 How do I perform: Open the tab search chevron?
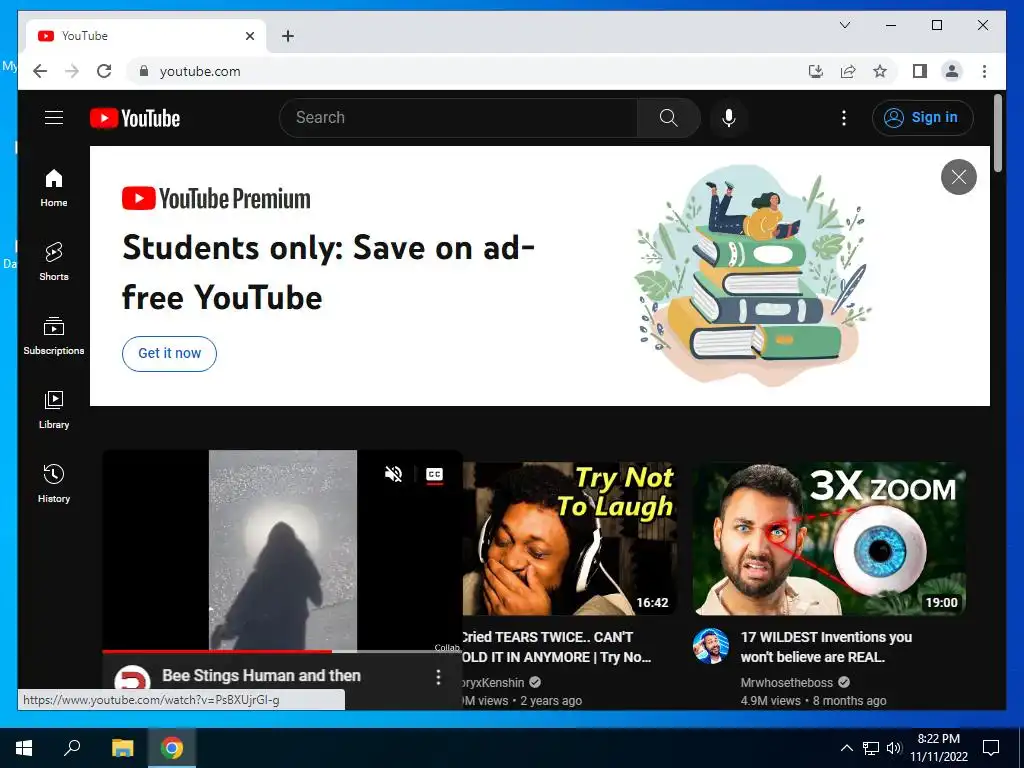tap(844, 25)
